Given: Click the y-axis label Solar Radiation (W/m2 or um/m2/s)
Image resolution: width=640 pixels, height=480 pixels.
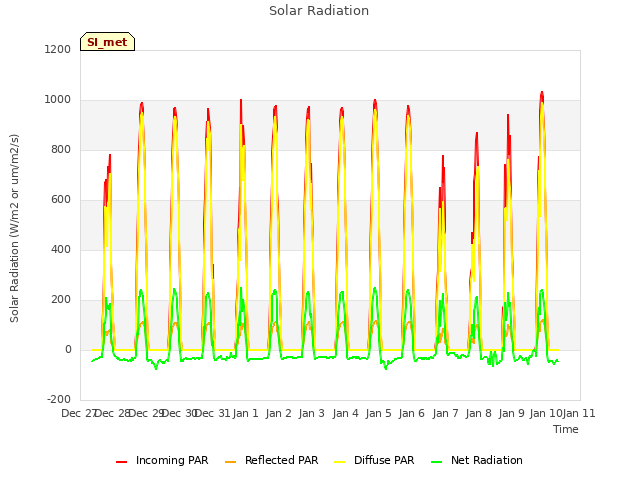Looking at the screenshot, I should pos(14,228).
